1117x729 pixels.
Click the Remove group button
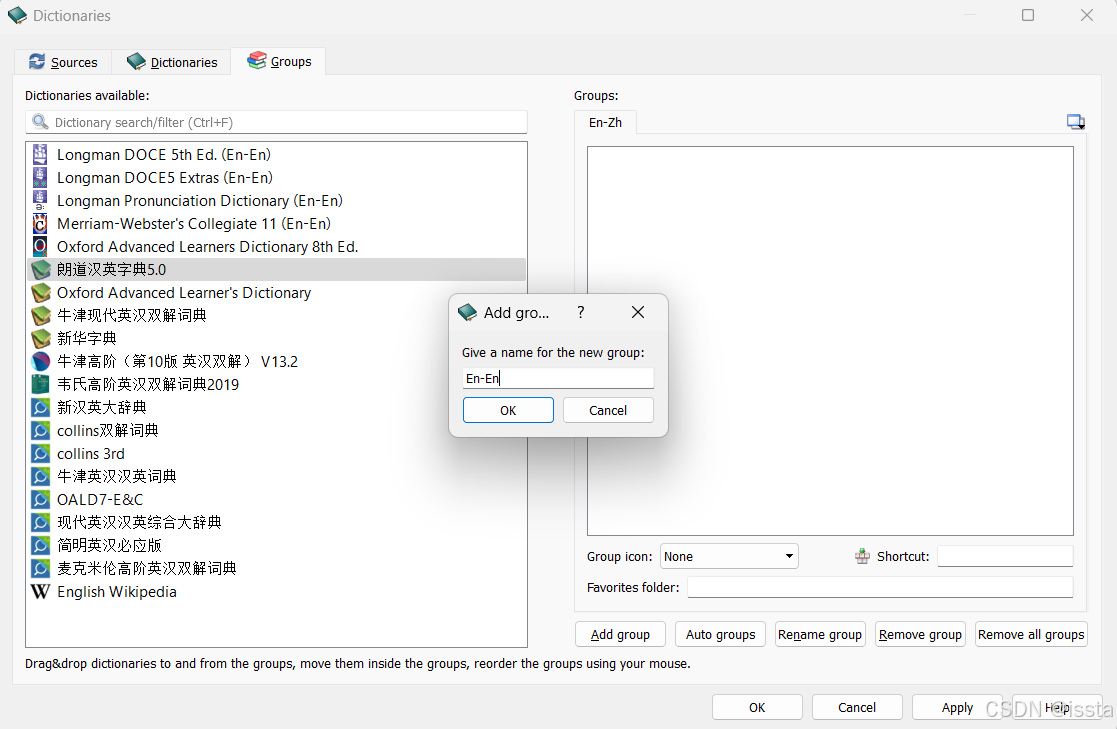920,634
